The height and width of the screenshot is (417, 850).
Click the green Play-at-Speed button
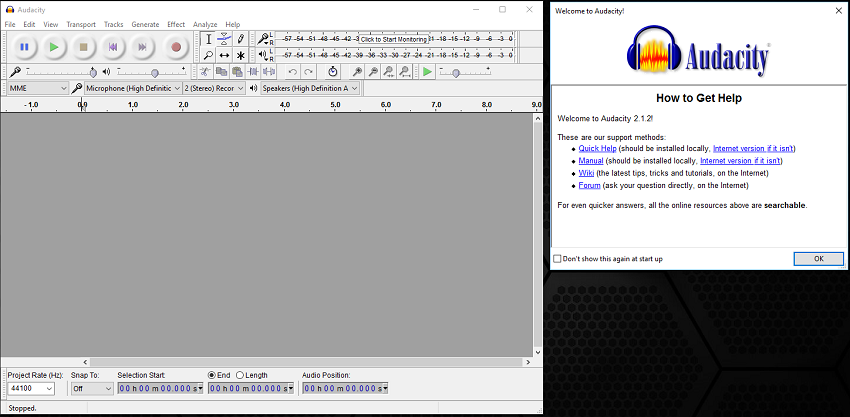click(x=428, y=72)
